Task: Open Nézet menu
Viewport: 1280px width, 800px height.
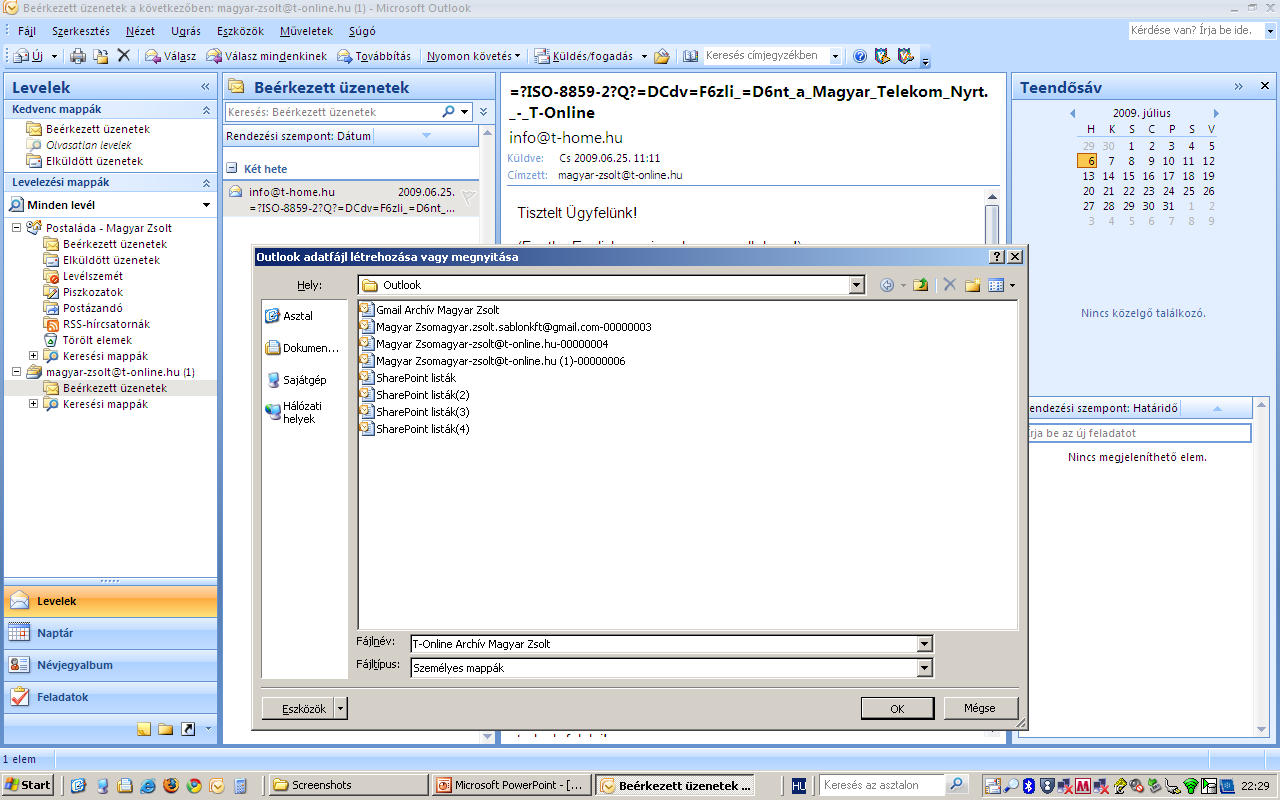Action: (140, 31)
